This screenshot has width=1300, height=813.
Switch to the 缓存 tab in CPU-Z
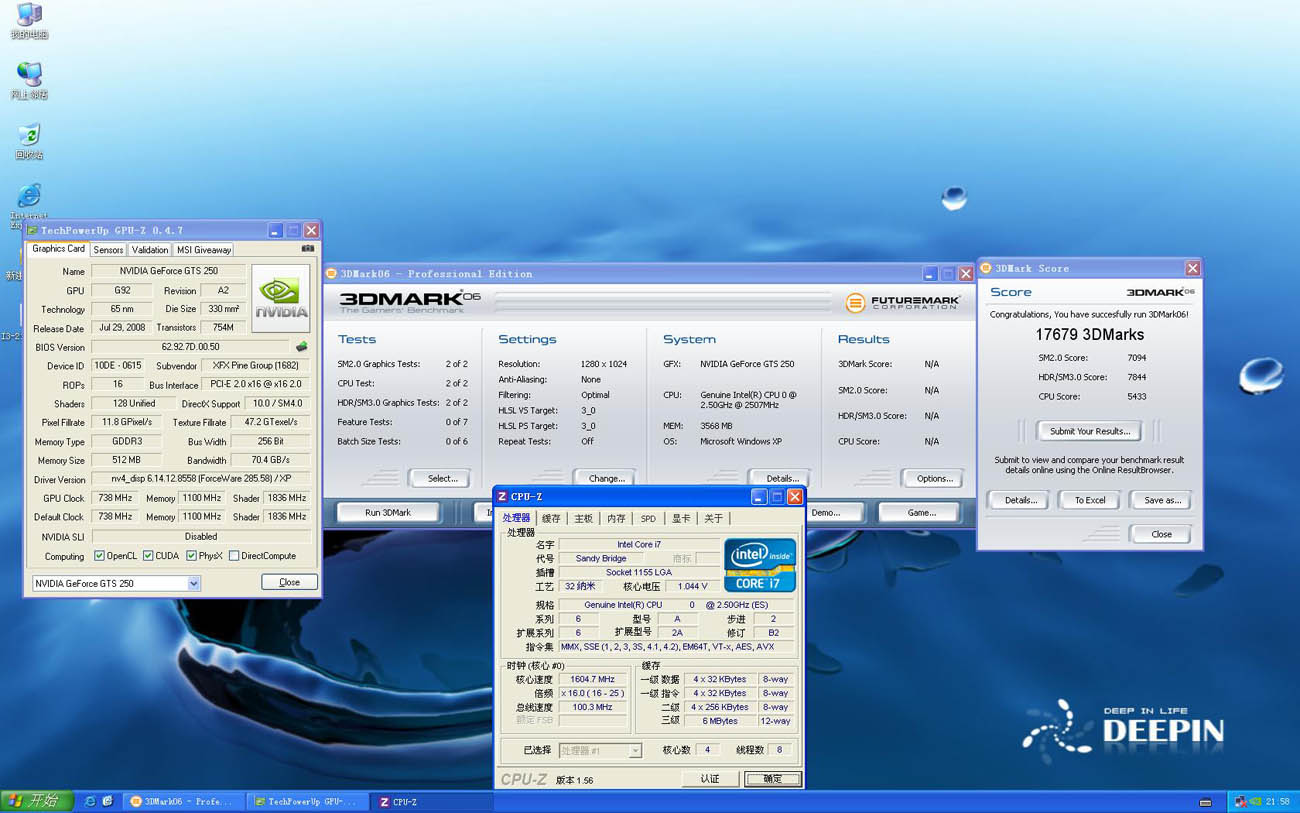tap(551, 519)
